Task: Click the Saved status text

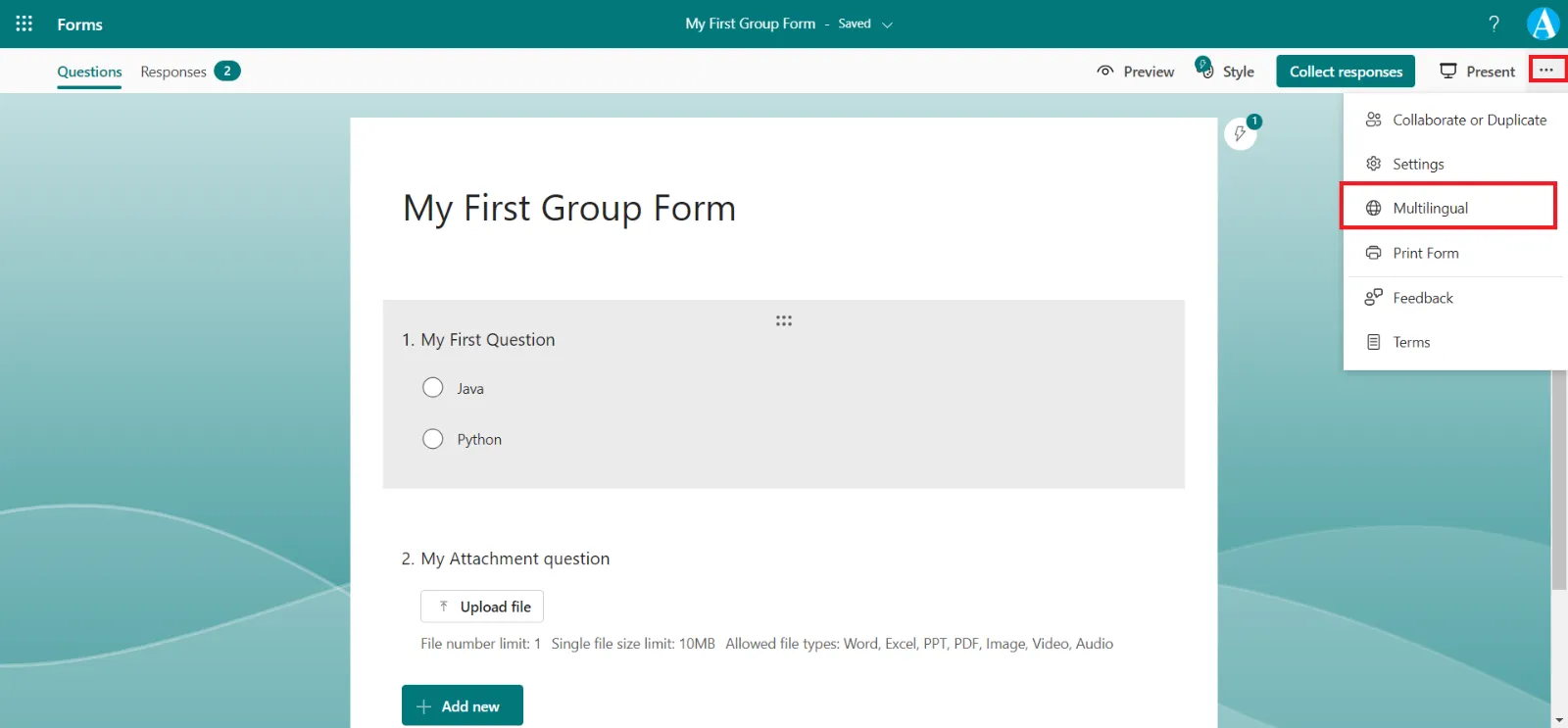Action: pyautogui.click(x=855, y=24)
